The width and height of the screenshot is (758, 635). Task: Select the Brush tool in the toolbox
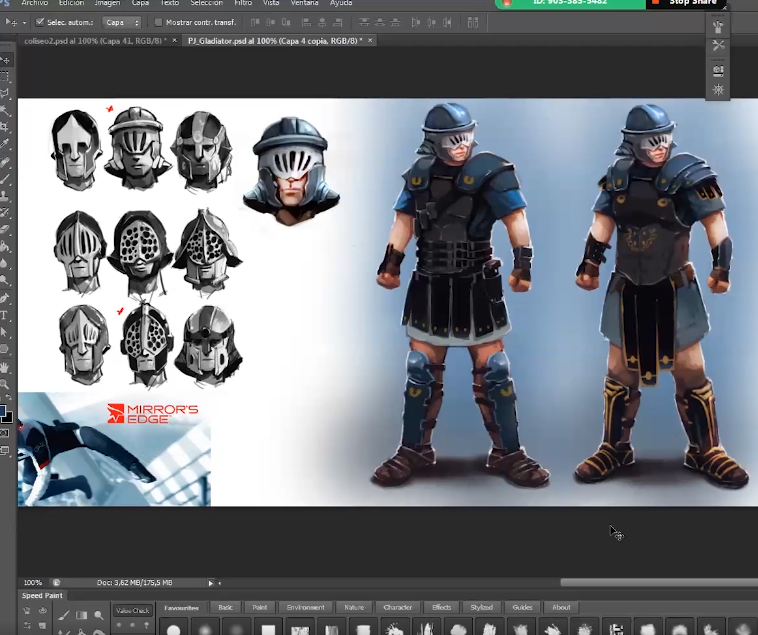5,179
